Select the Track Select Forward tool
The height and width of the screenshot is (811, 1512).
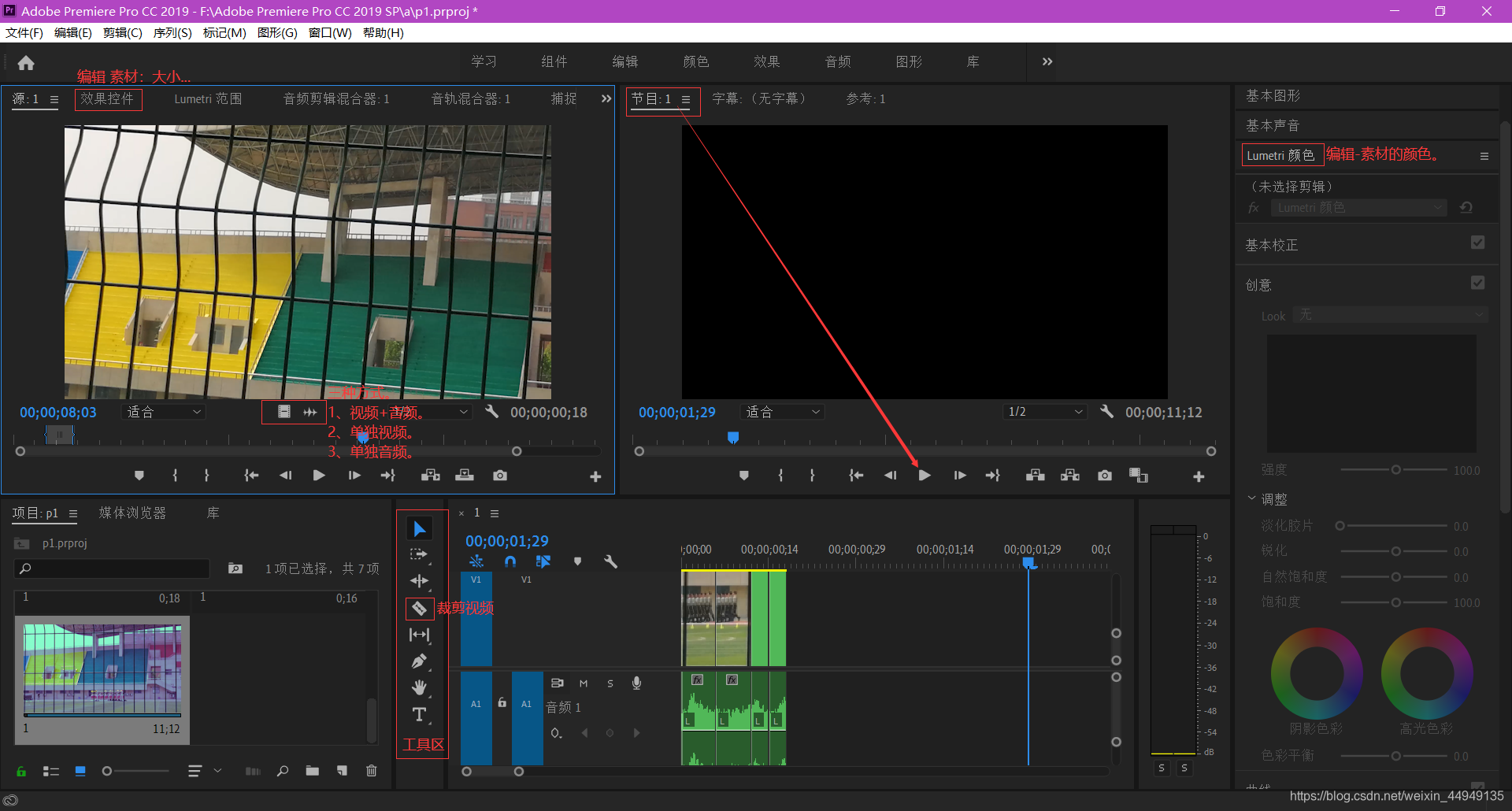click(x=419, y=555)
